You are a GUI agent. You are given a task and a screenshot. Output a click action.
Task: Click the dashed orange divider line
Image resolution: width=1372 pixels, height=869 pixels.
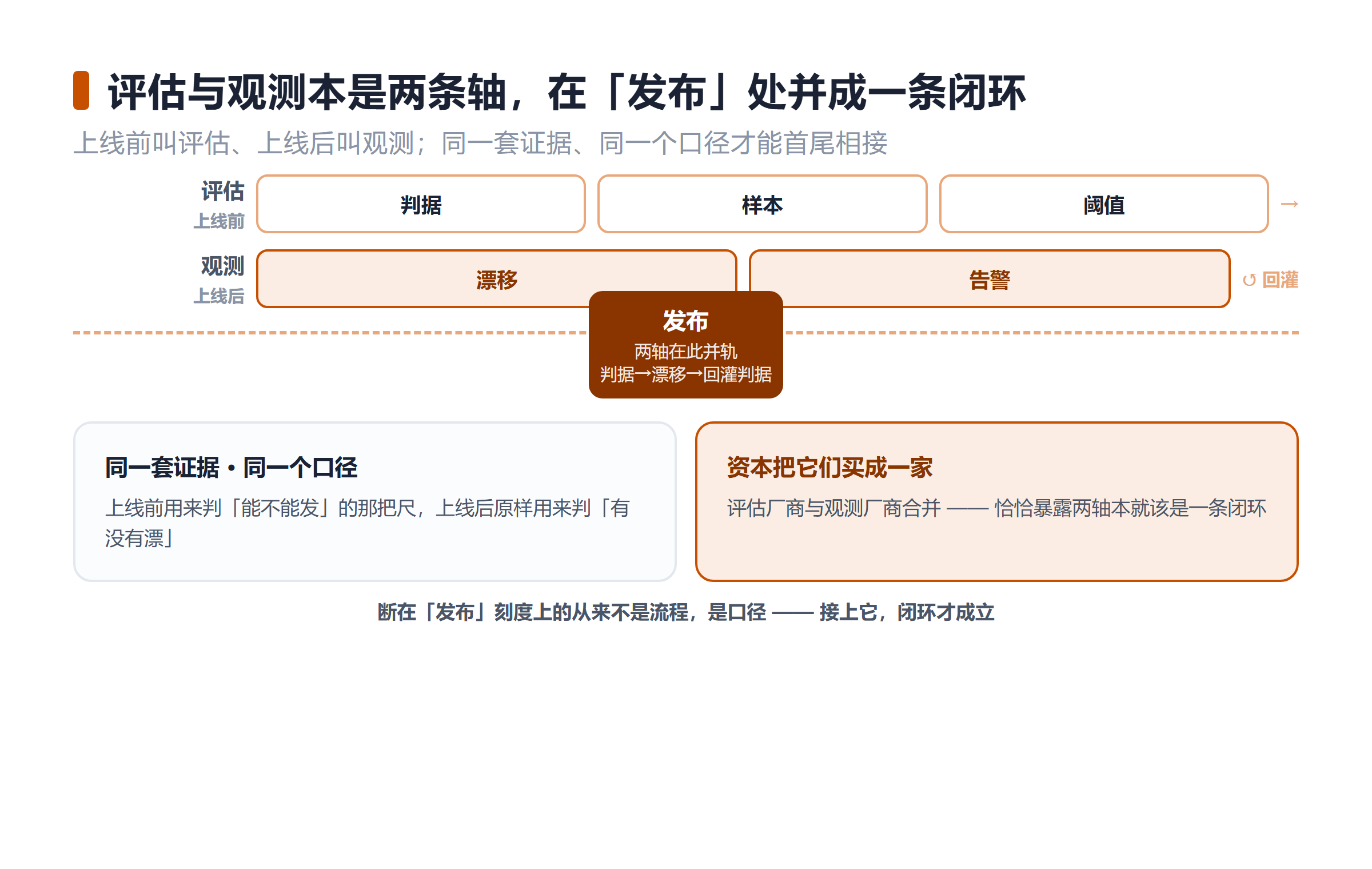686,332
